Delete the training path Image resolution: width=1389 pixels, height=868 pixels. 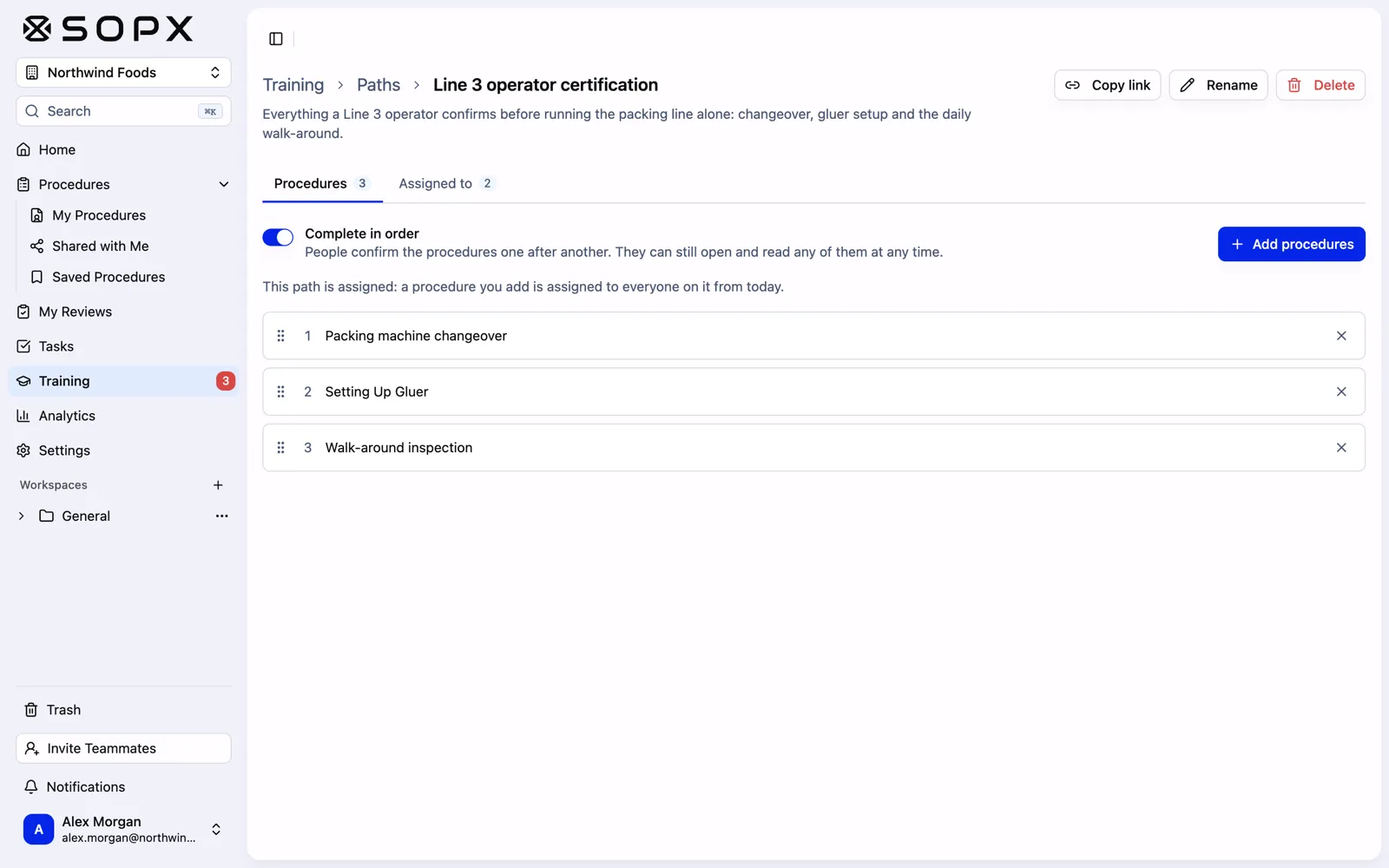(x=1320, y=85)
